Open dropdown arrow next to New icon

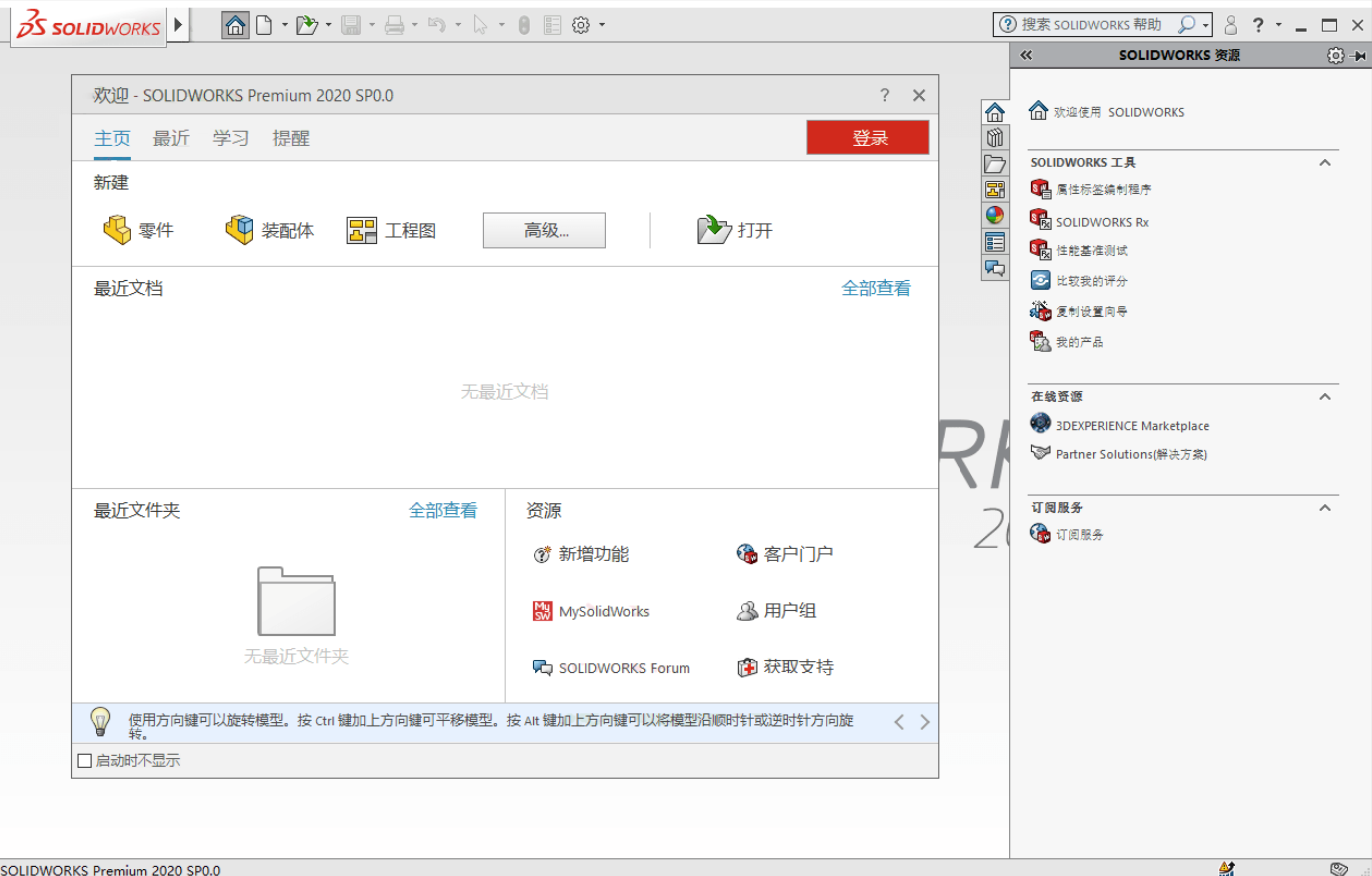click(x=285, y=25)
